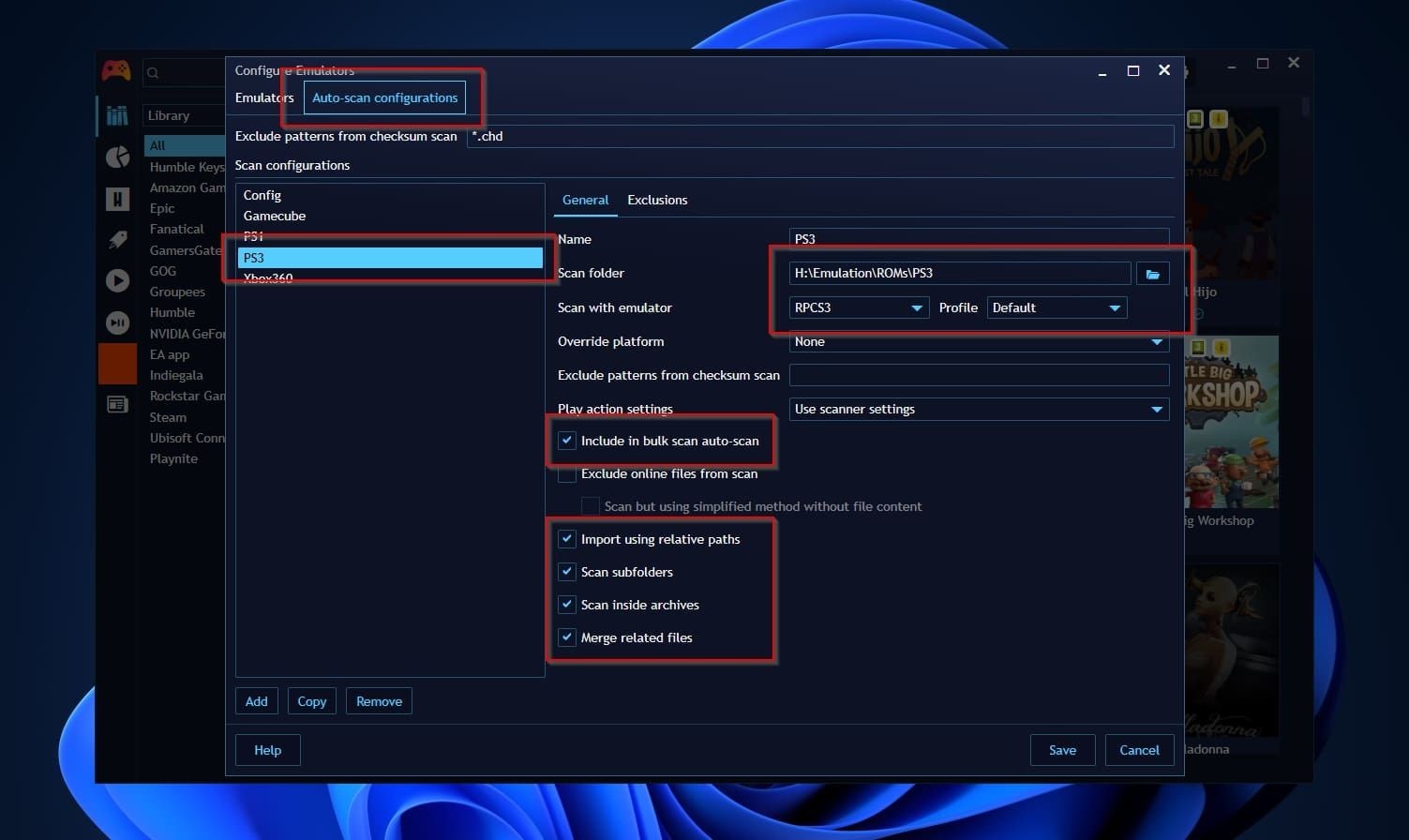This screenshot has width=1409, height=840.
Task: Uncheck Merge related files
Action: [567, 637]
